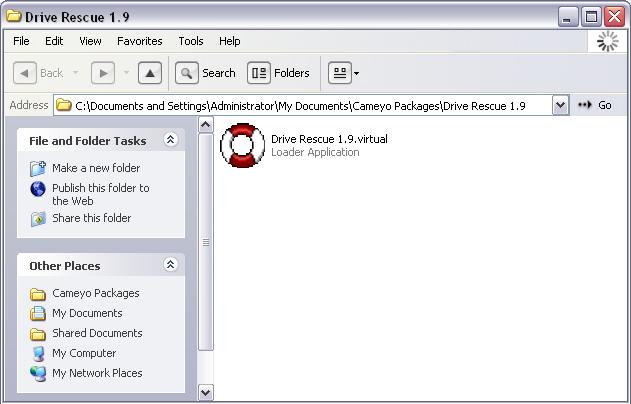Click the Go button next to Address
Screen dimensions: 631x404
pos(595,105)
